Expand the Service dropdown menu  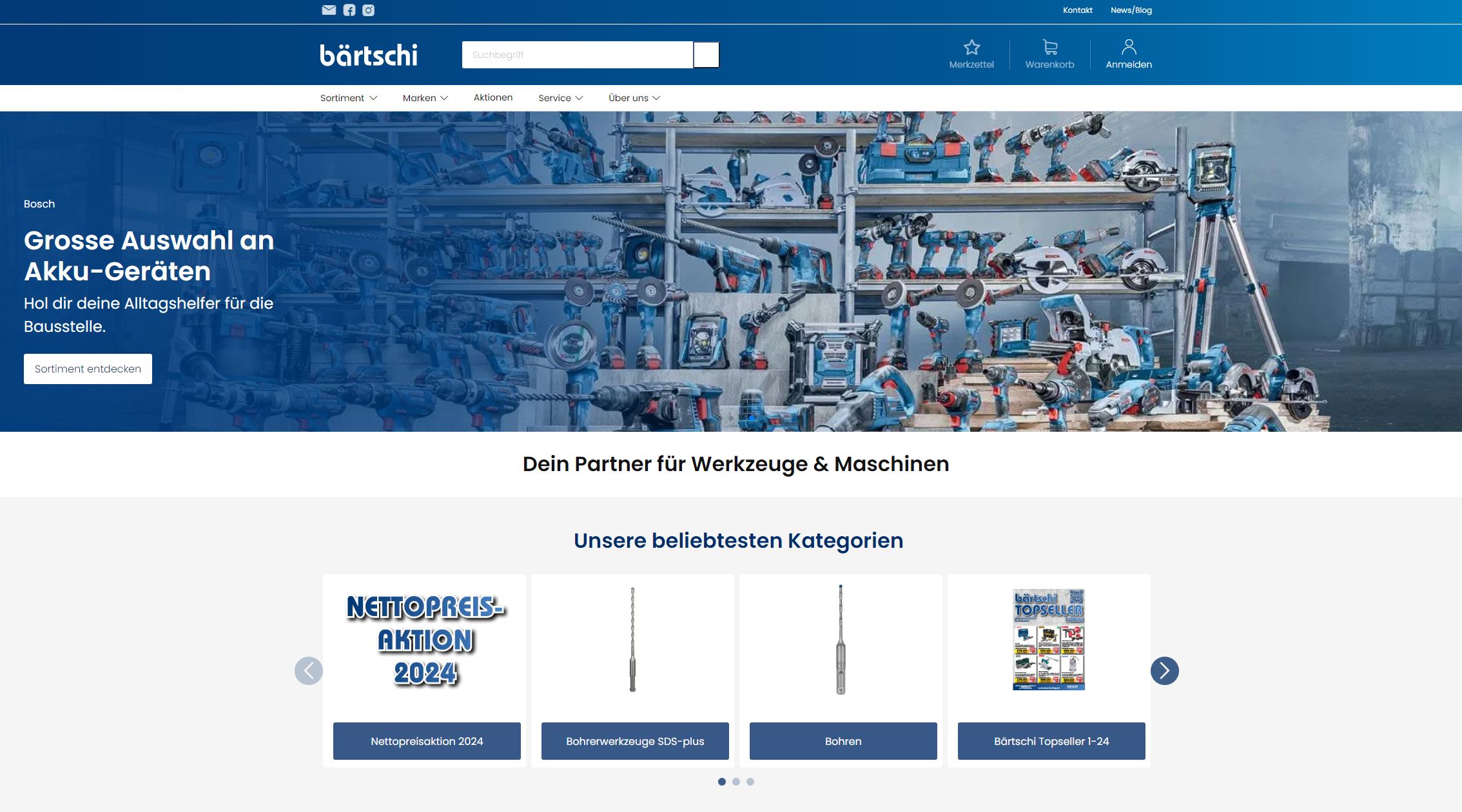[560, 98]
